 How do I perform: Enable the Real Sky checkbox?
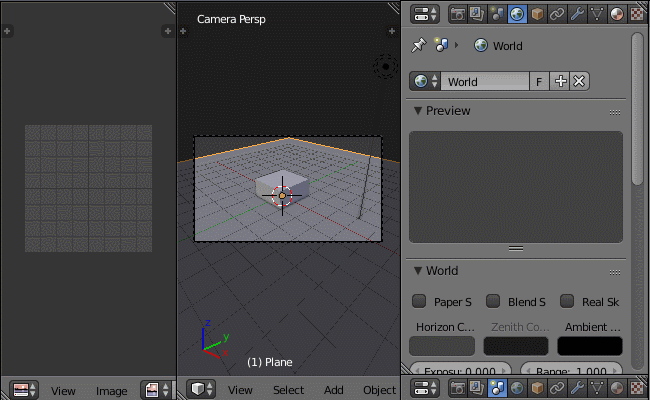coord(567,301)
